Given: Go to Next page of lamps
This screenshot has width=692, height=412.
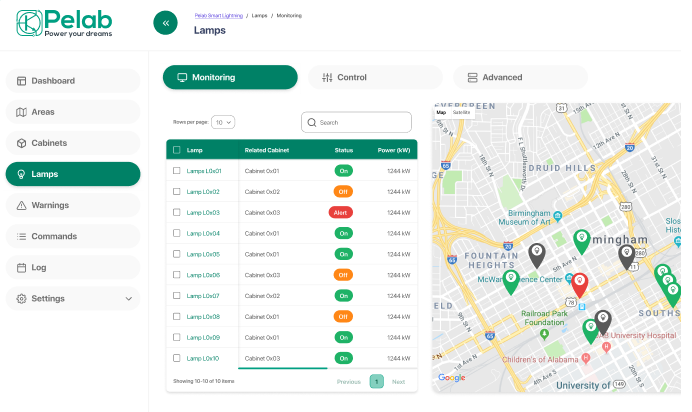Looking at the screenshot, I should point(398,381).
